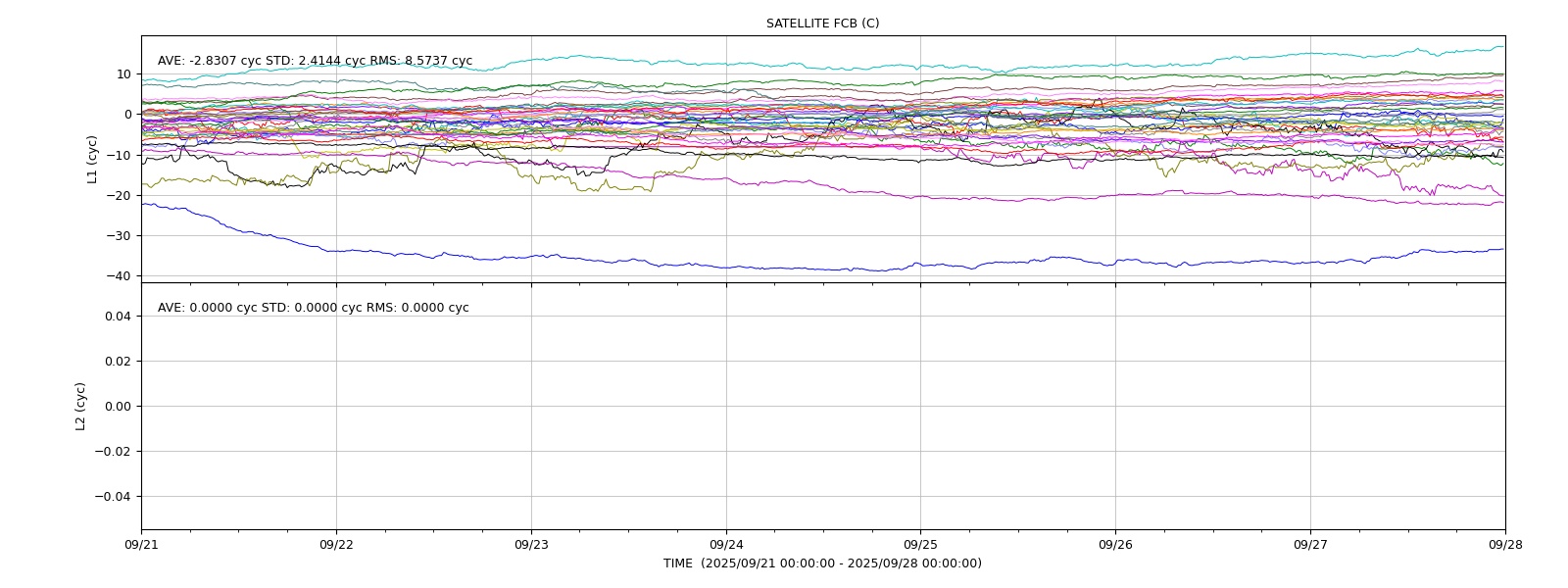Click the 09/27 x-axis tick label
Image resolution: width=1568 pixels, height=588 pixels.
coord(1310,545)
